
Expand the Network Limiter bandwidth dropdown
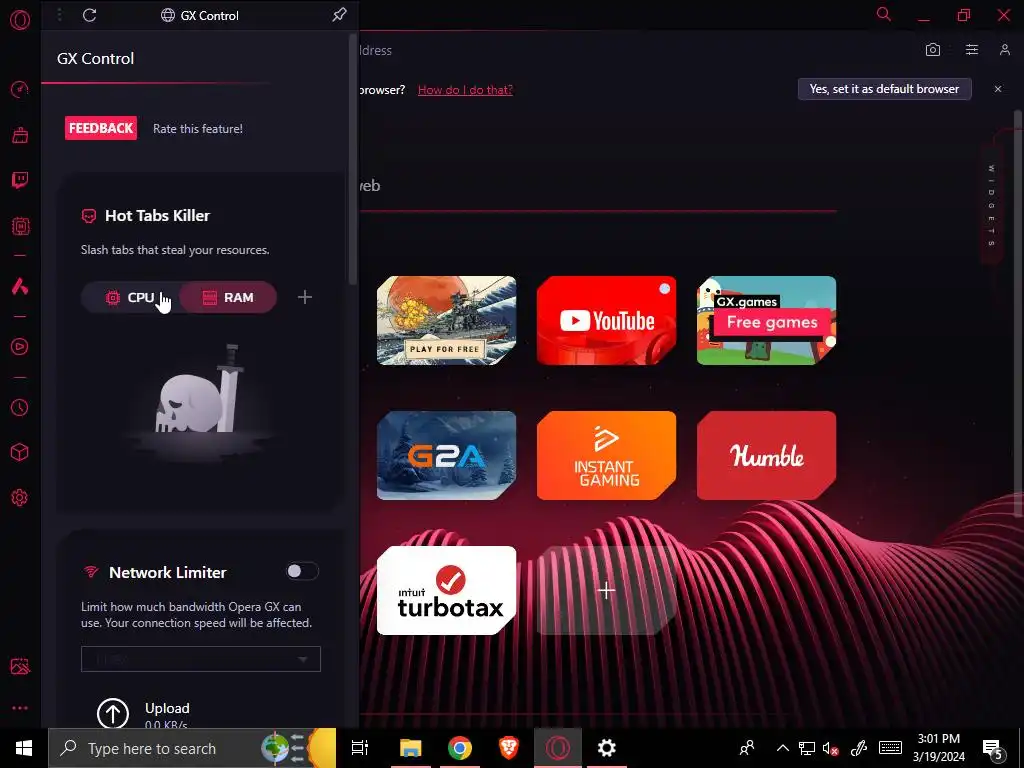click(x=200, y=659)
